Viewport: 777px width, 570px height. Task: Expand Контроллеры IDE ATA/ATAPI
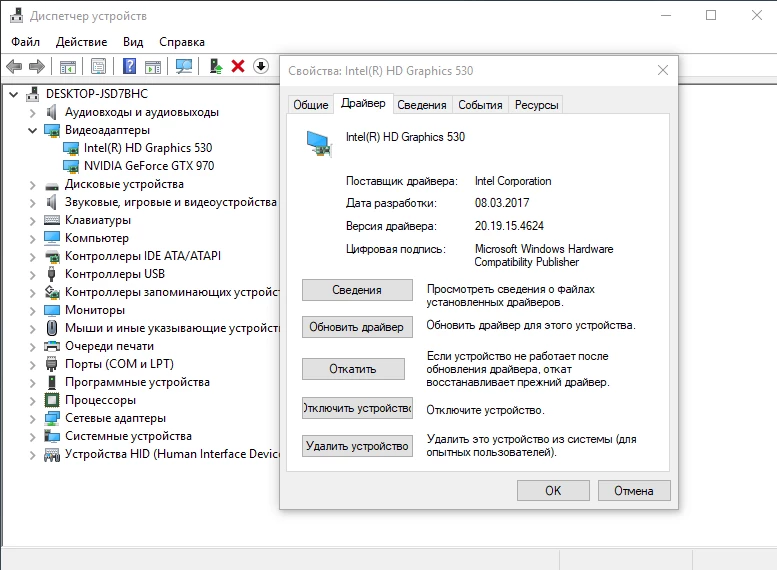point(33,257)
